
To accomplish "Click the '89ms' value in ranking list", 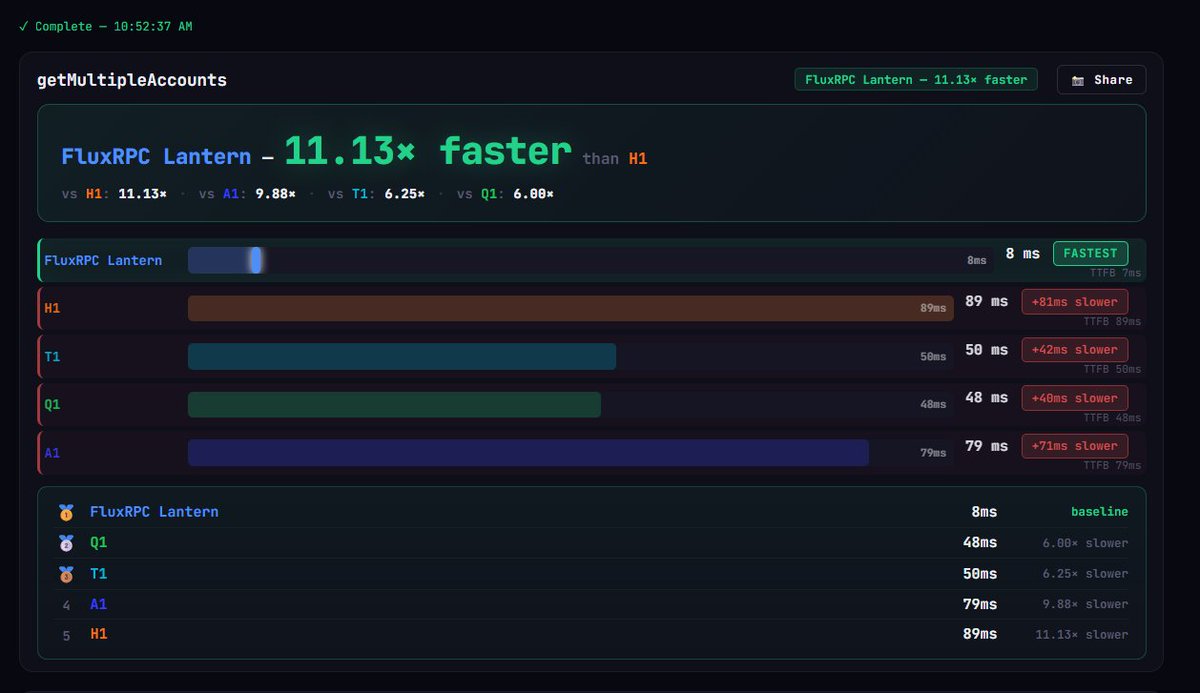I will [979, 634].
